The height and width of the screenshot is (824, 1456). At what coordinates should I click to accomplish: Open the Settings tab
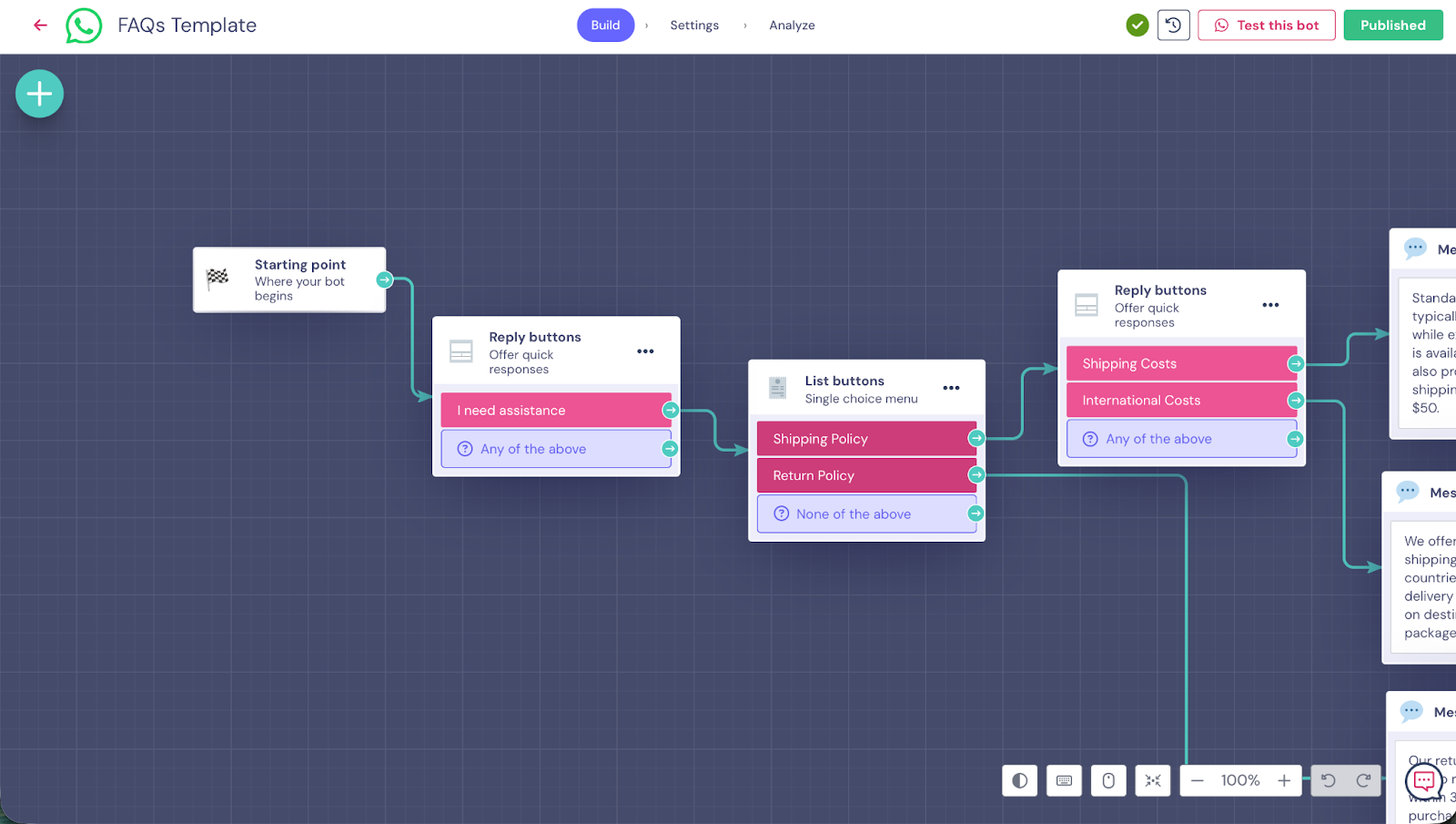point(694,25)
